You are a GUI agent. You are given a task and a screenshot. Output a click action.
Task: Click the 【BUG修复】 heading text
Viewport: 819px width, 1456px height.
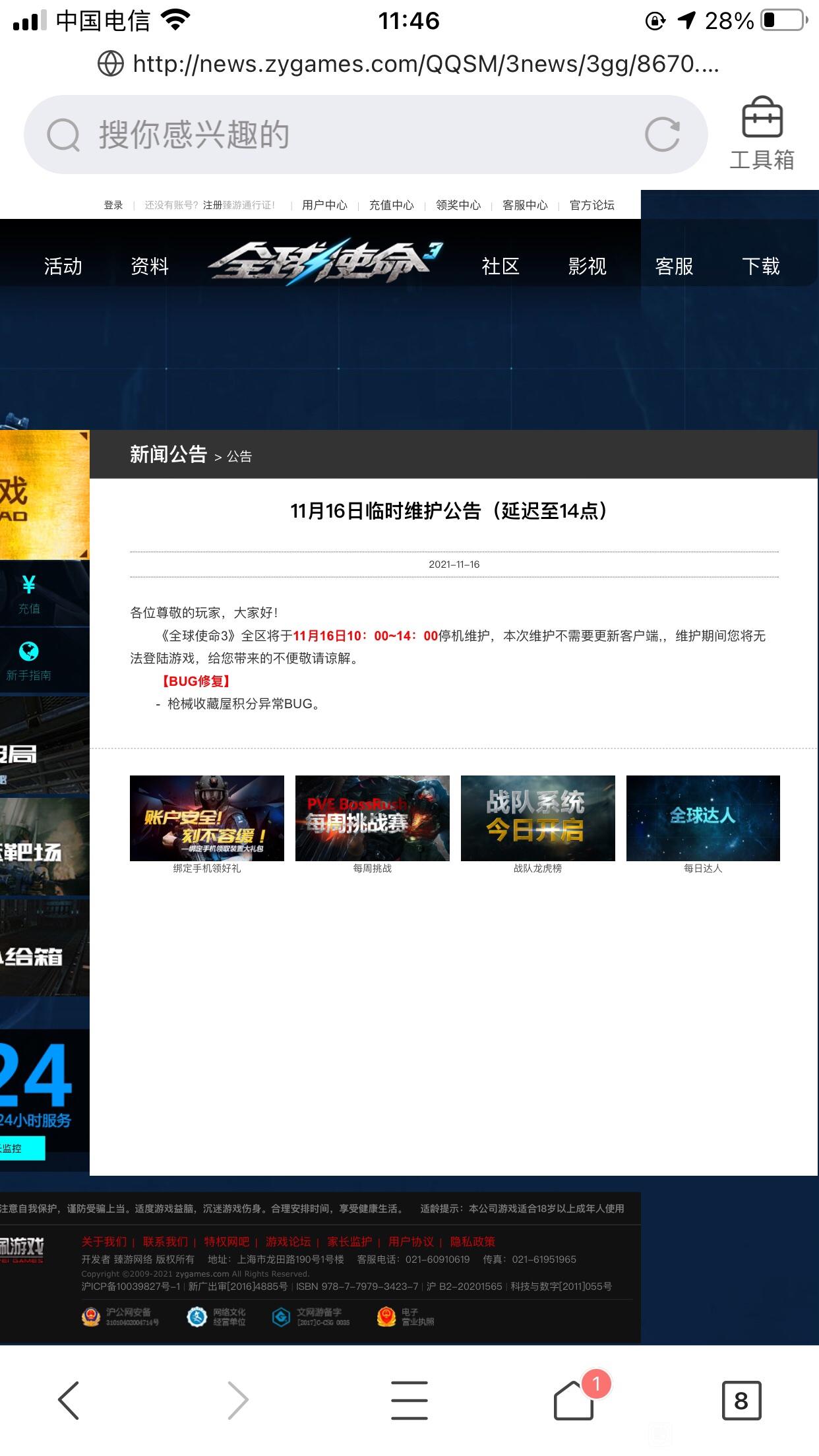pos(196,681)
